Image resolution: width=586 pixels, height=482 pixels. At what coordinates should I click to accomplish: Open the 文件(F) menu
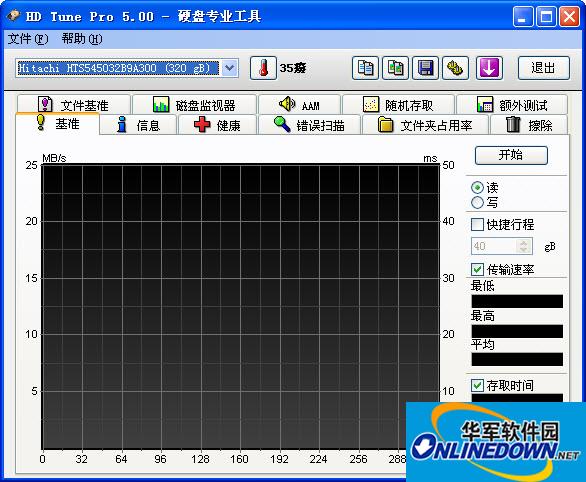click(x=28, y=38)
